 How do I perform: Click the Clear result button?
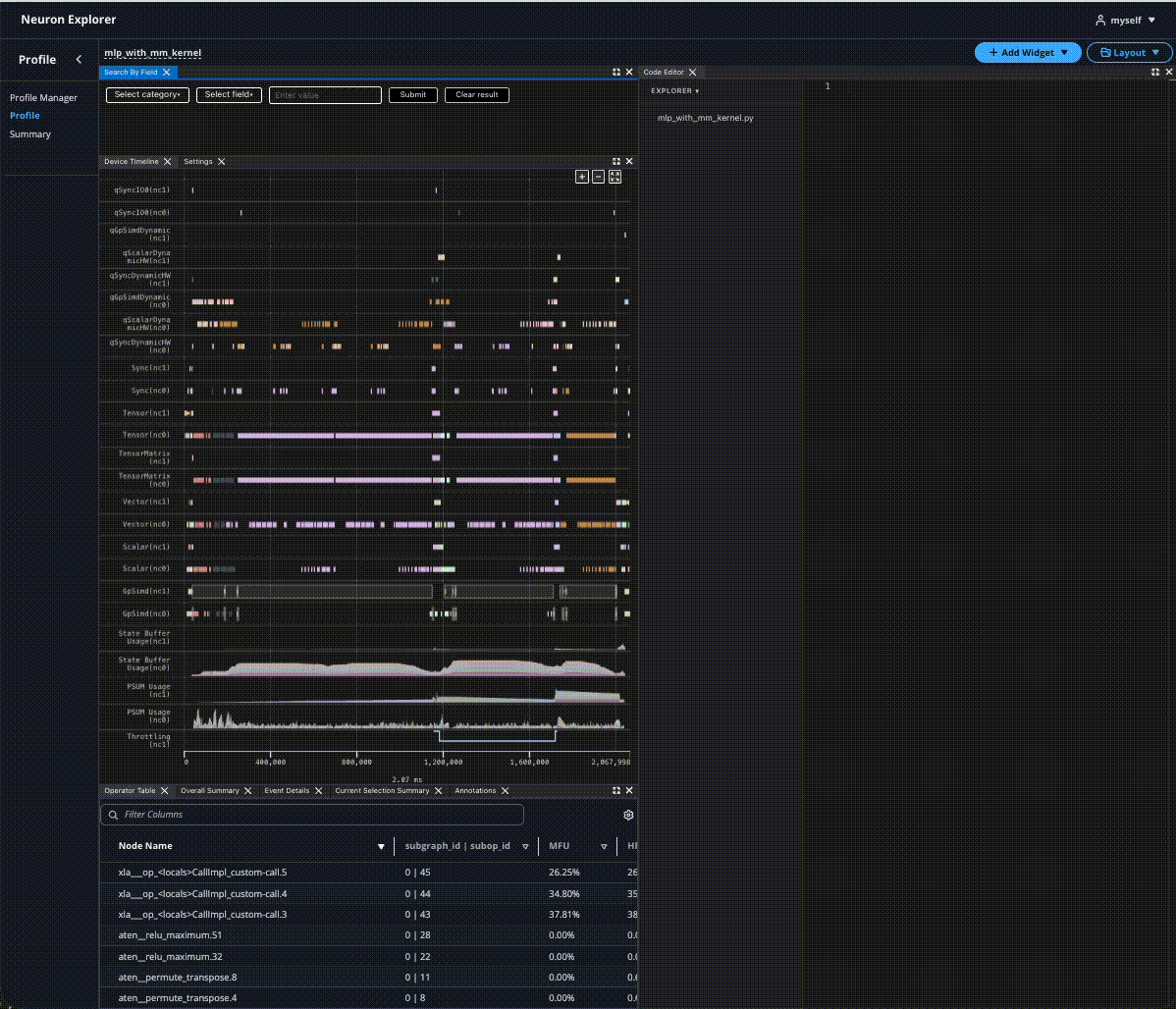pos(476,95)
